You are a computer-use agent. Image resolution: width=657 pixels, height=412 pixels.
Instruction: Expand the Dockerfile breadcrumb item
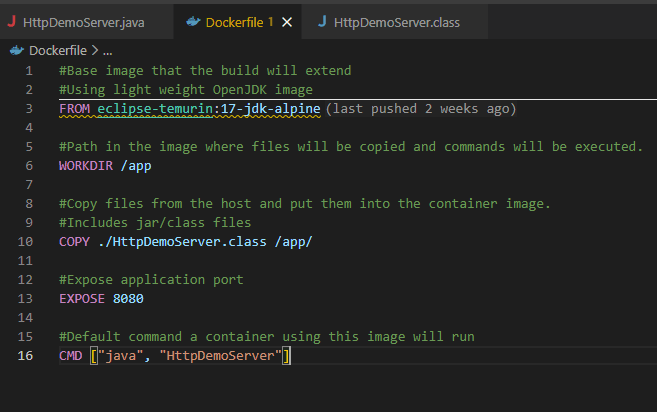pyautogui.click(x=58, y=49)
